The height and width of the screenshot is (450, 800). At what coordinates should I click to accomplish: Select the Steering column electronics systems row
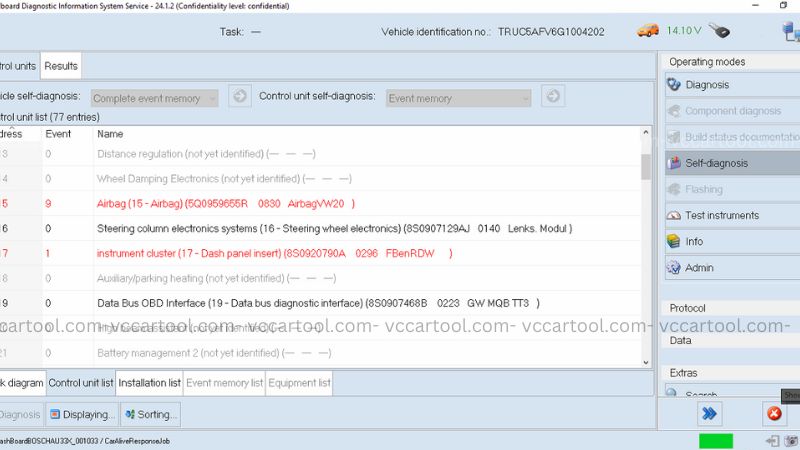click(320, 229)
